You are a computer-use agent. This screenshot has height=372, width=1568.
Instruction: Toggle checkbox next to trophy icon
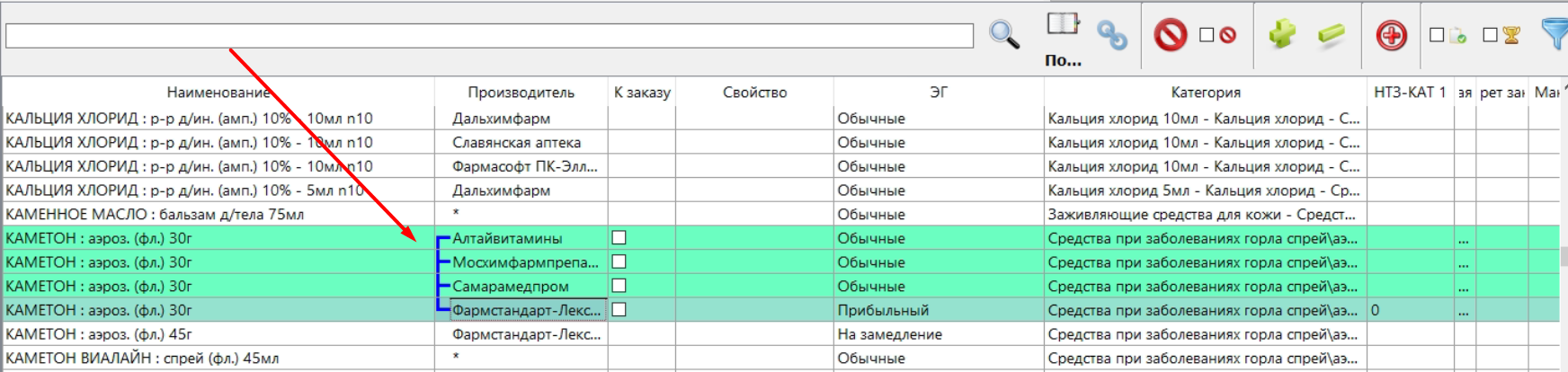pyautogui.click(x=1490, y=35)
